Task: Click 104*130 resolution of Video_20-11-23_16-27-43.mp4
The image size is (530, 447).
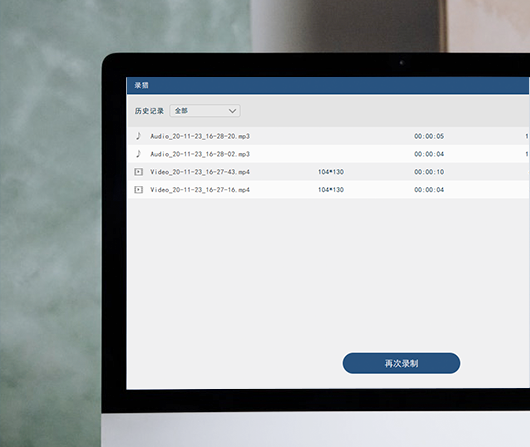Action: coord(331,172)
